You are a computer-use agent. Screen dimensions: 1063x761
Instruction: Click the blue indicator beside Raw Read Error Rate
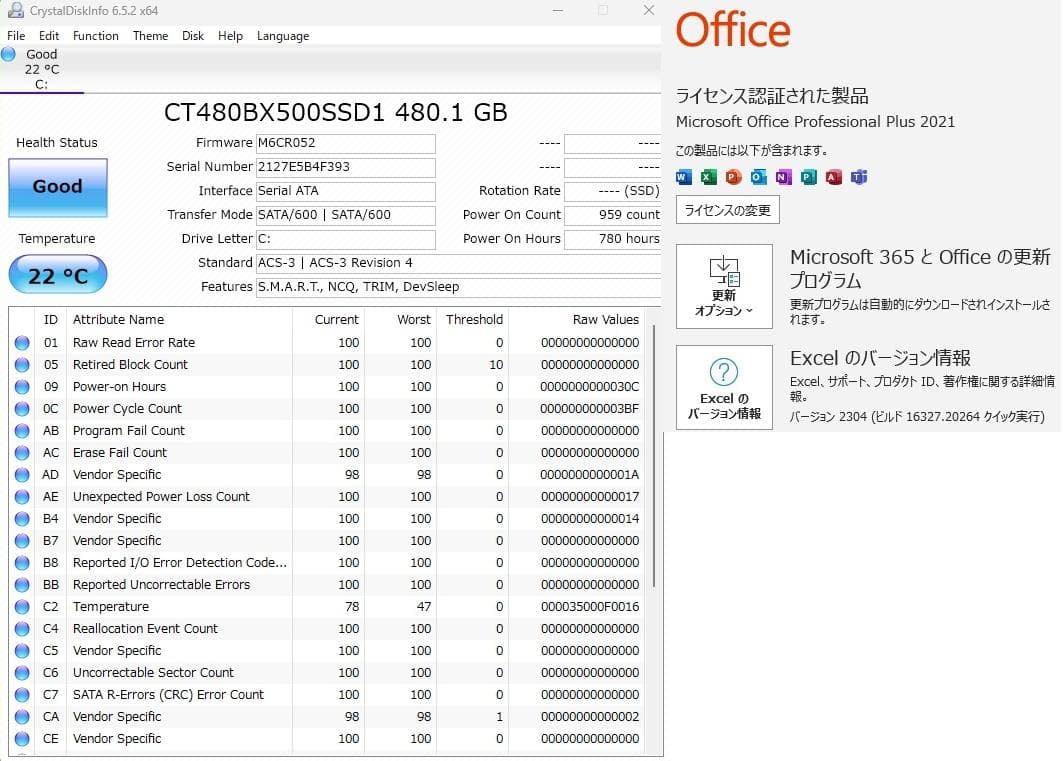click(x=24, y=342)
